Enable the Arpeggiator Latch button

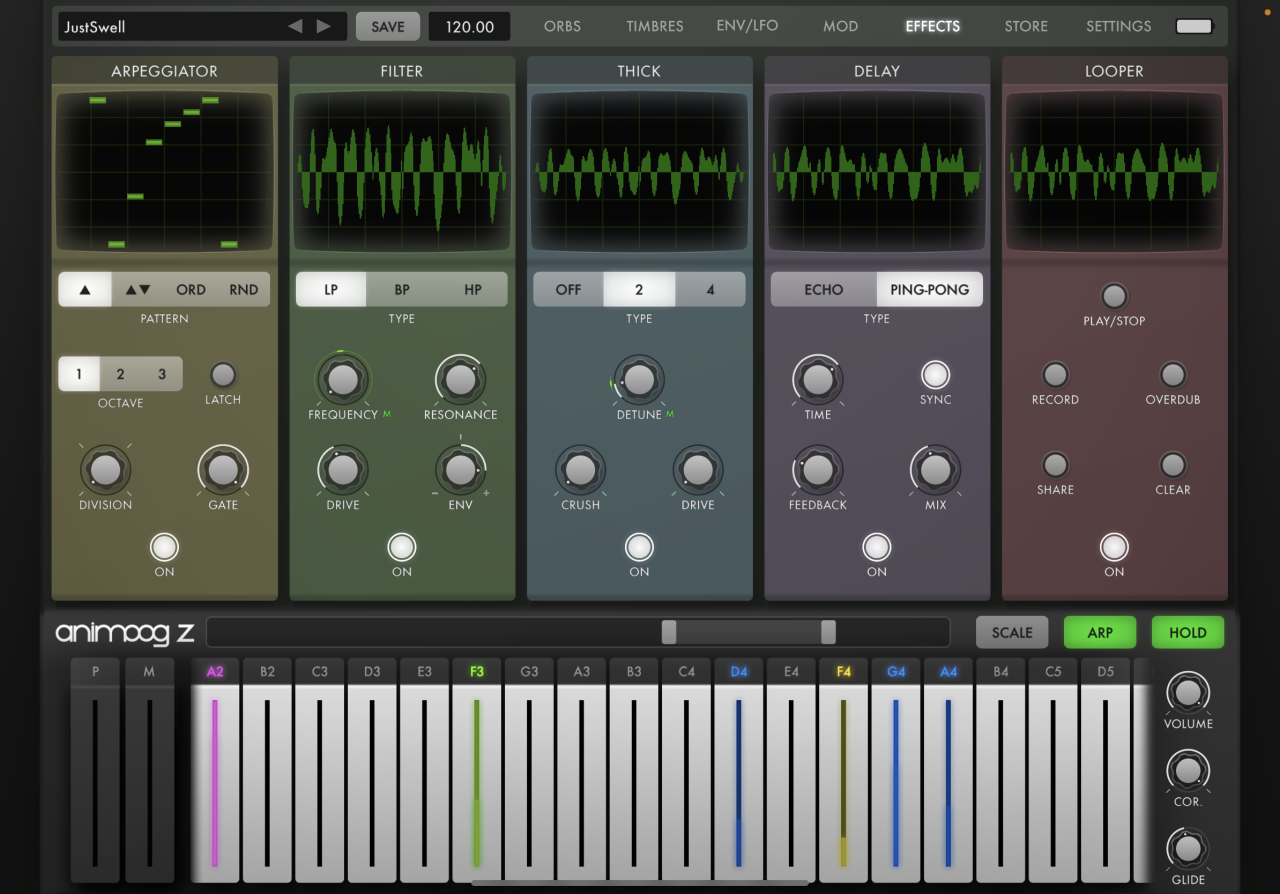[x=223, y=375]
